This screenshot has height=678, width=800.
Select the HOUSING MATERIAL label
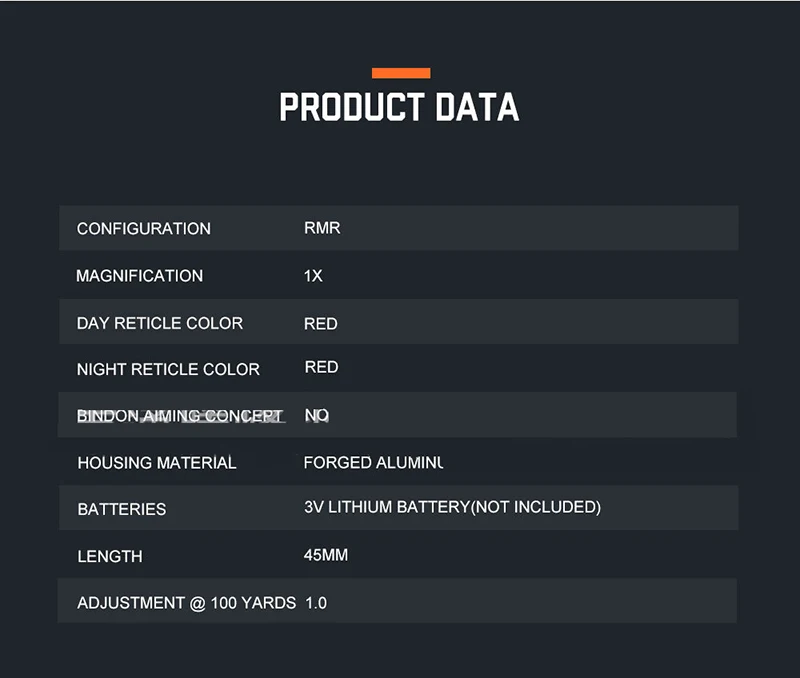(x=157, y=463)
